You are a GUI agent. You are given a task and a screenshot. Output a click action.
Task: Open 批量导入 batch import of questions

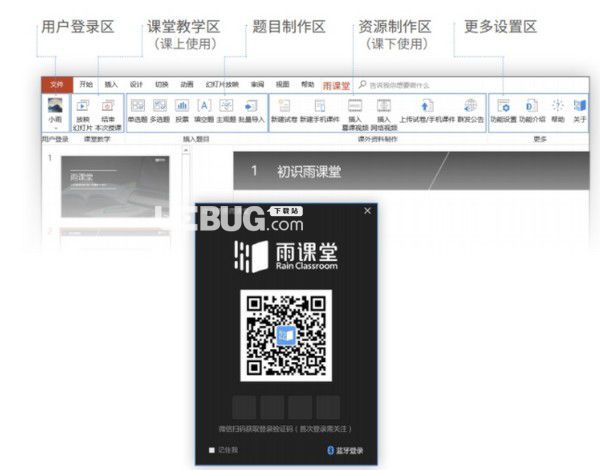(x=251, y=111)
